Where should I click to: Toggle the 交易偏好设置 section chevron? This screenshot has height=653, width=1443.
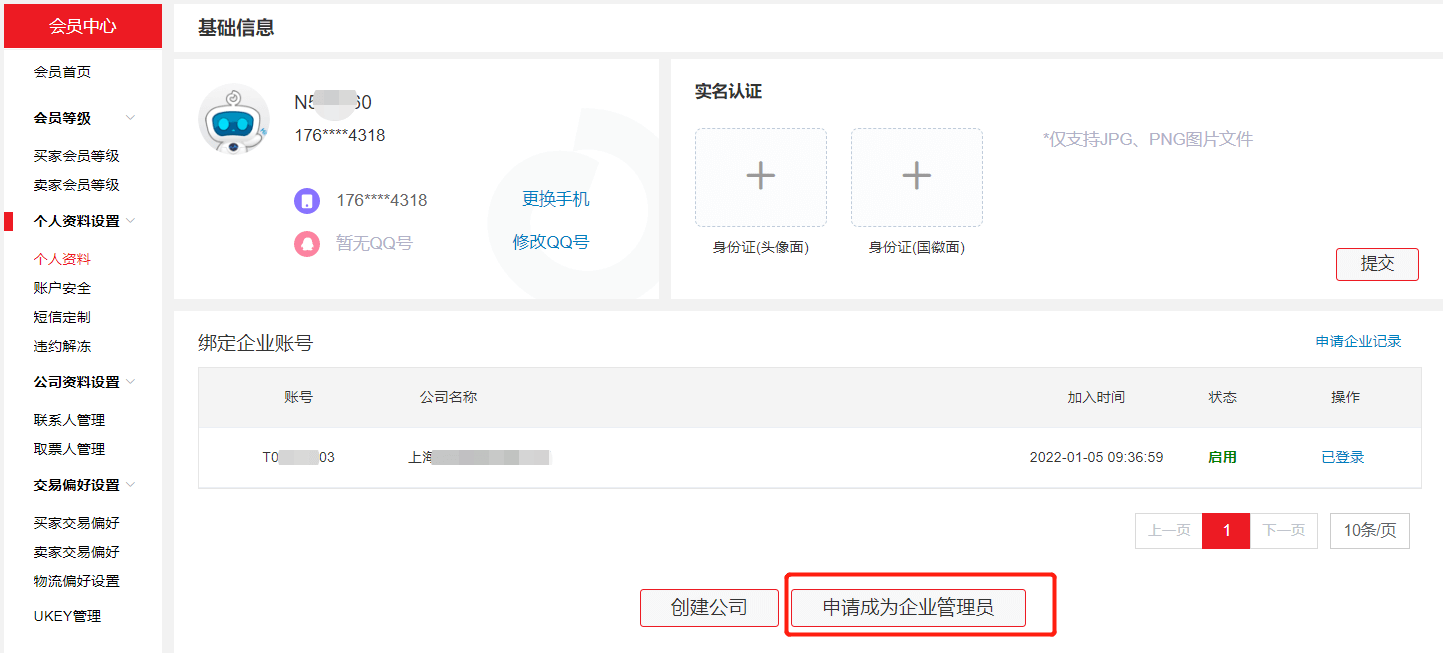point(130,485)
